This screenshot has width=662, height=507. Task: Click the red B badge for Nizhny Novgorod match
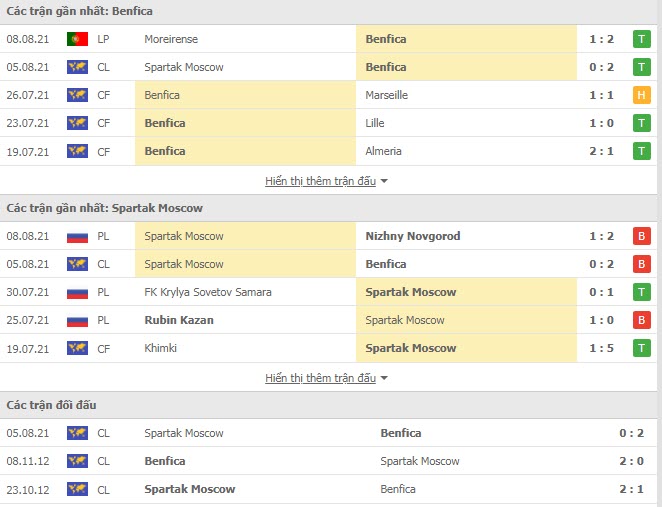click(x=641, y=236)
